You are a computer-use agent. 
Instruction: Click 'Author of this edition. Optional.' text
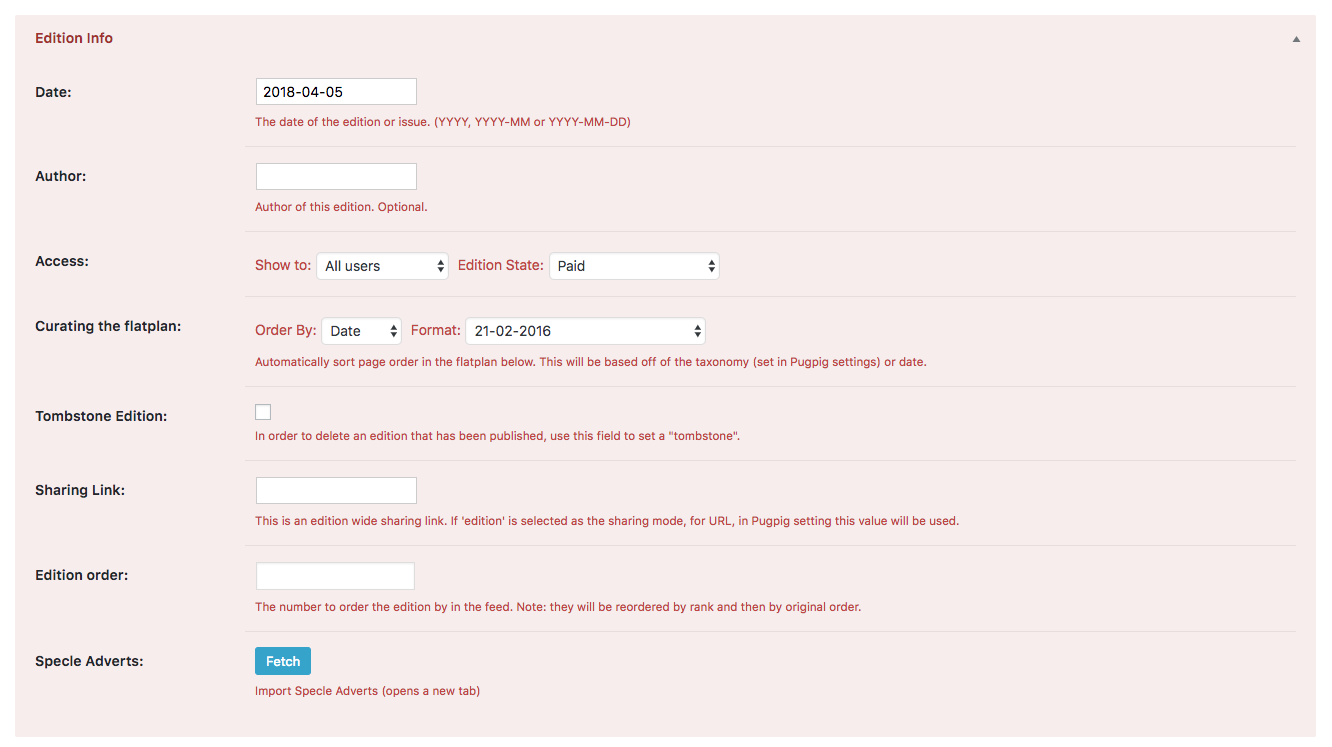pos(341,207)
